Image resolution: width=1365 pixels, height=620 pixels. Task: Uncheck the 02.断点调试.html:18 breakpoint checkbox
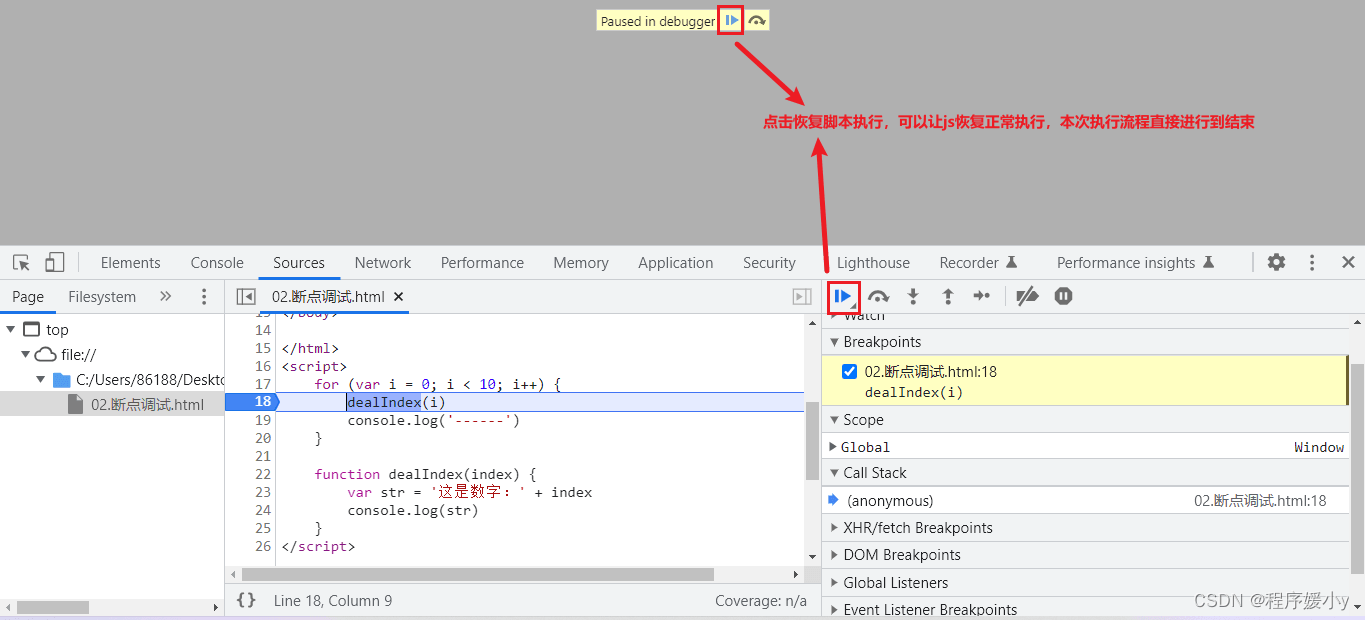pyautogui.click(x=849, y=372)
